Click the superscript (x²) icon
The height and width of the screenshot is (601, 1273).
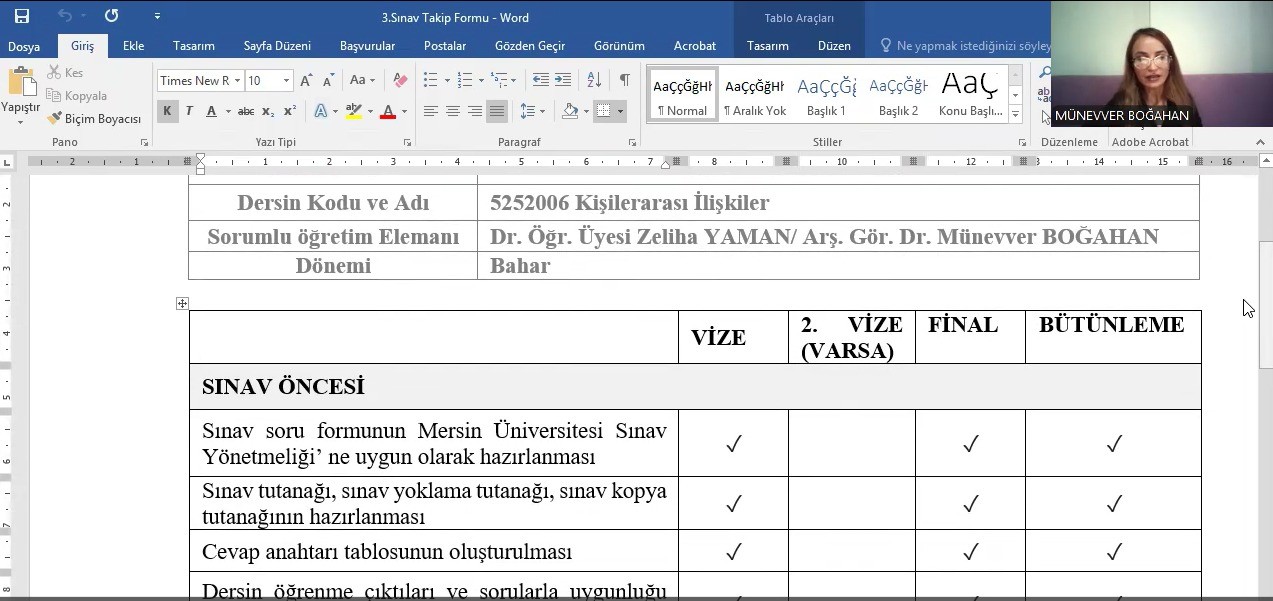[x=288, y=112]
